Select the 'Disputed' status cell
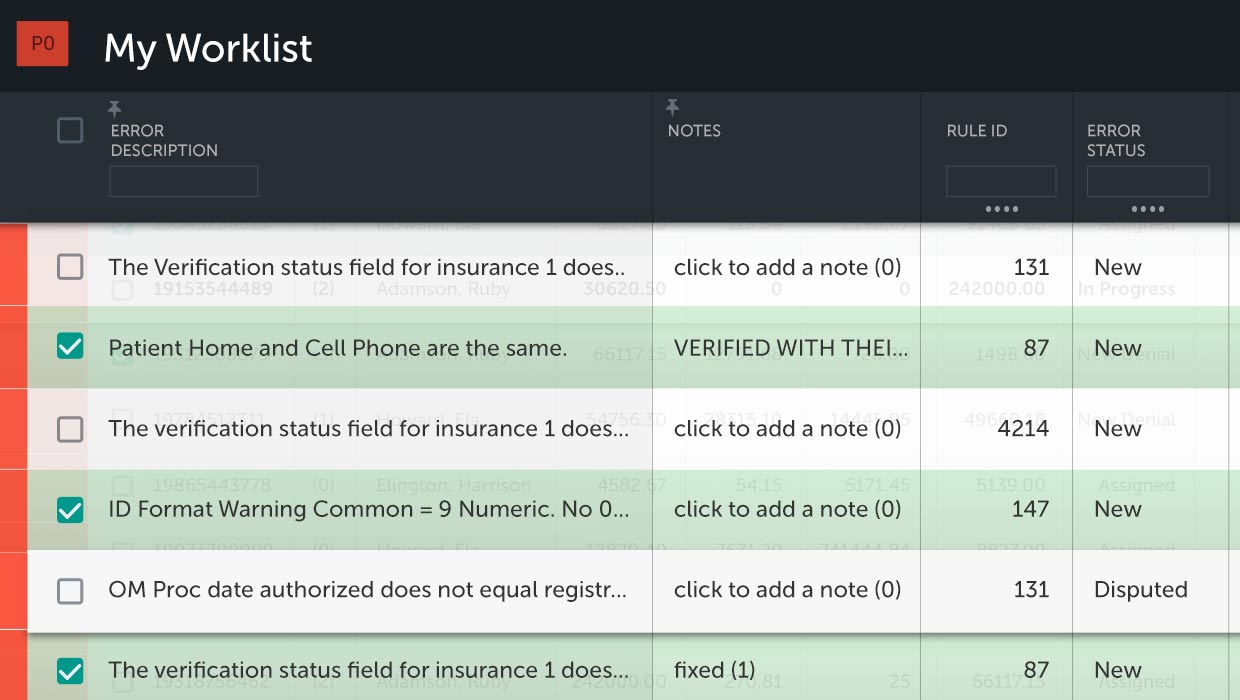The width and height of the screenshot is (1240, 700). click(x=1140, y=590)
